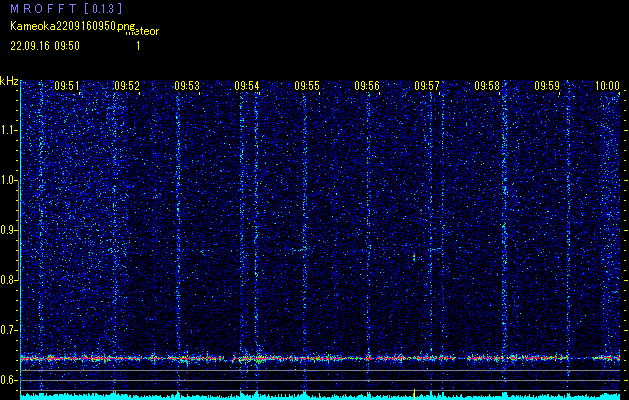Viewport: 629px width, 400px height.
Task: Click the 09:54 time marker
Action: click(x=247, y=86)
